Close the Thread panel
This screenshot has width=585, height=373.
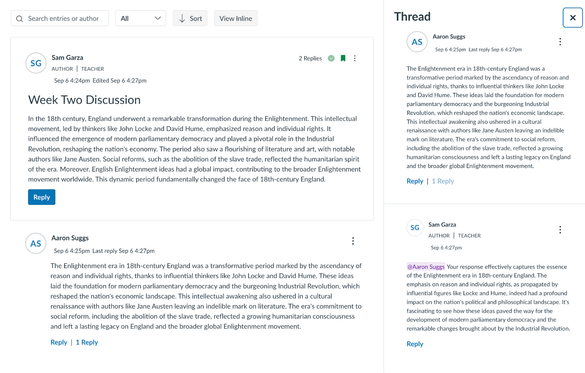573,18
